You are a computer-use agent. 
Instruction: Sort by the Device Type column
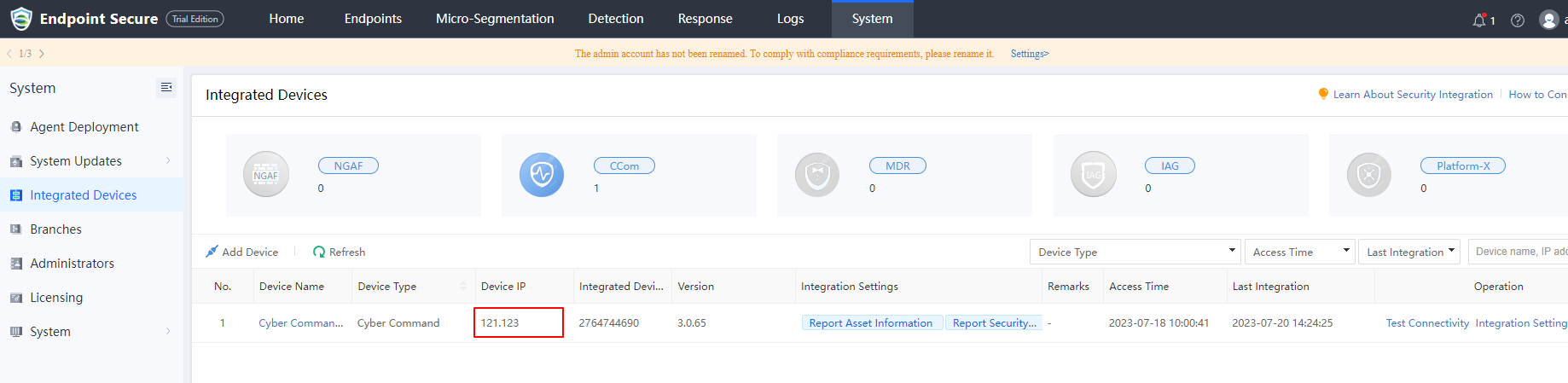tap(463, 287)
